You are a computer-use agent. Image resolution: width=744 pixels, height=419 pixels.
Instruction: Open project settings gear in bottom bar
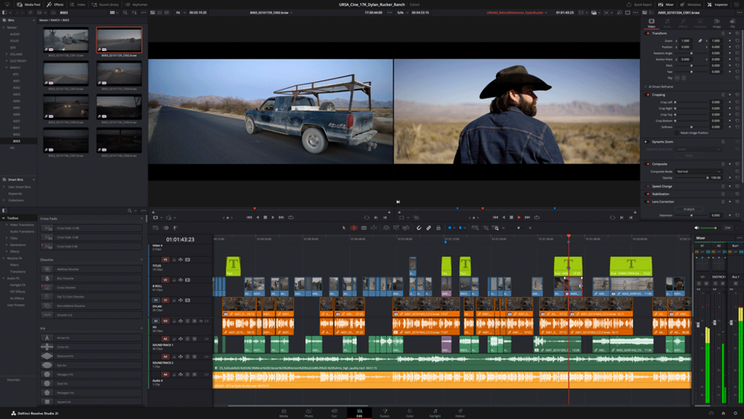click(736, 413)
